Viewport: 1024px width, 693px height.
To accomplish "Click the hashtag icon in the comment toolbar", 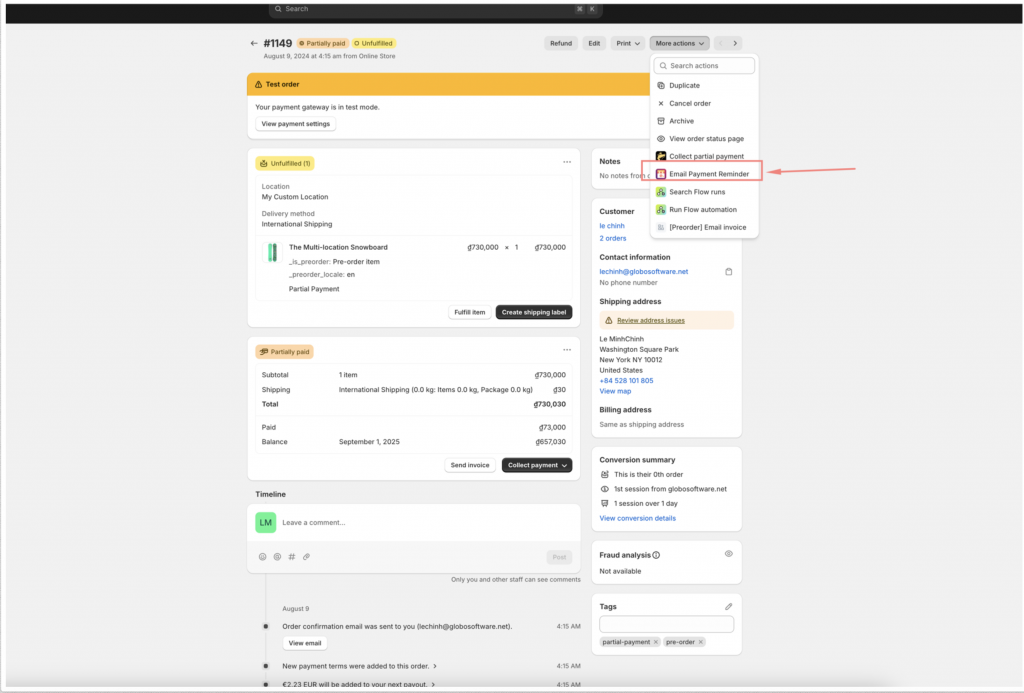I will 291,557.
